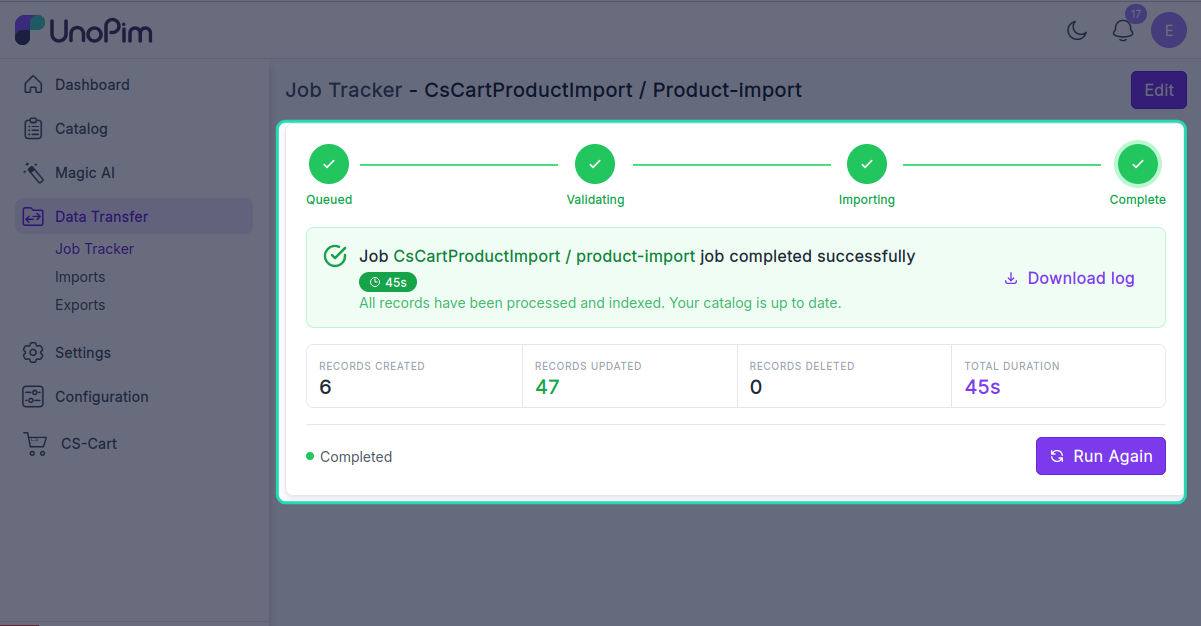Click the Importing step checkmark
The height and width of the screenshot is (626, 1201).
867,164
